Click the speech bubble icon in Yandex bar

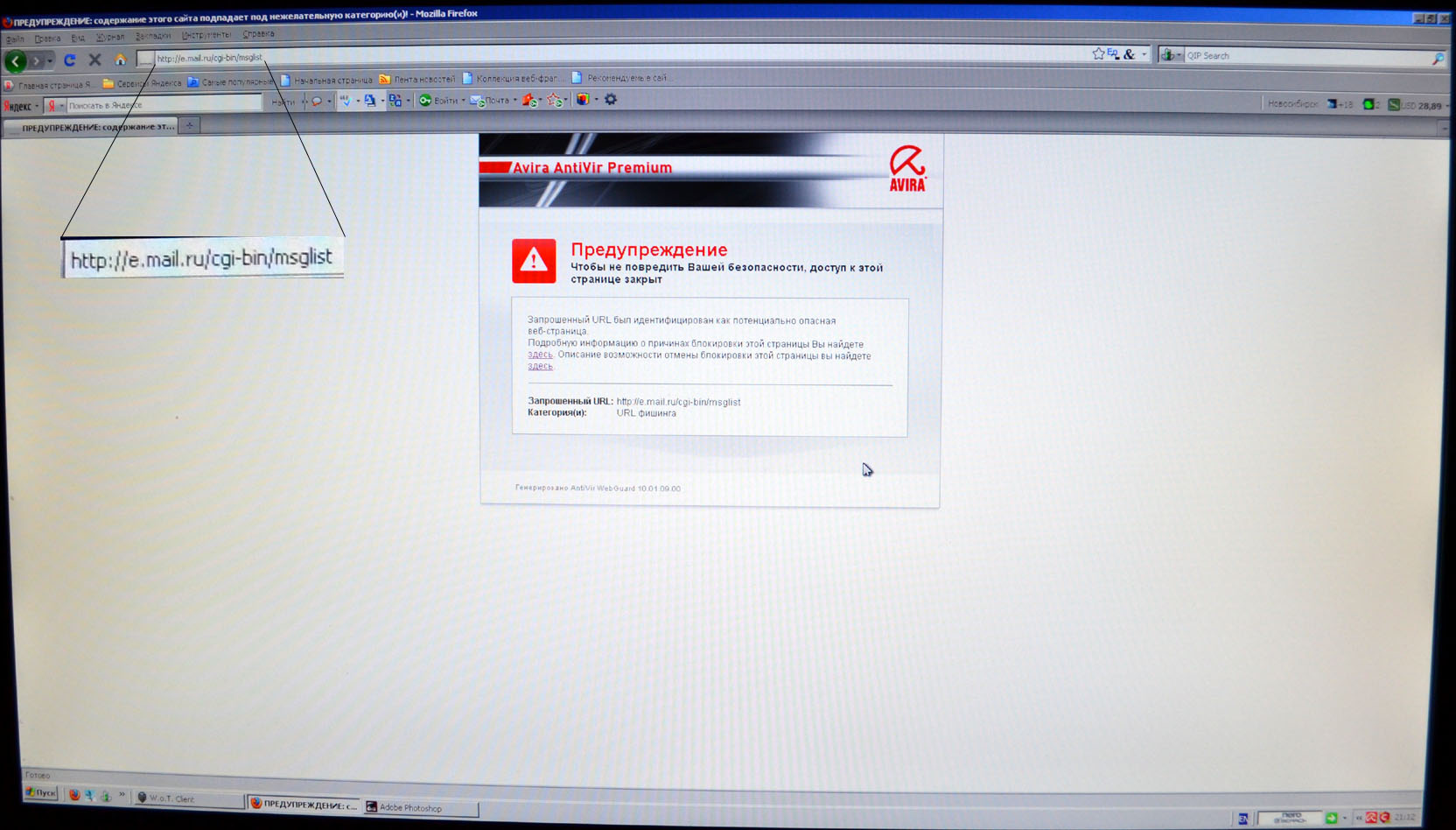(318, 102)
